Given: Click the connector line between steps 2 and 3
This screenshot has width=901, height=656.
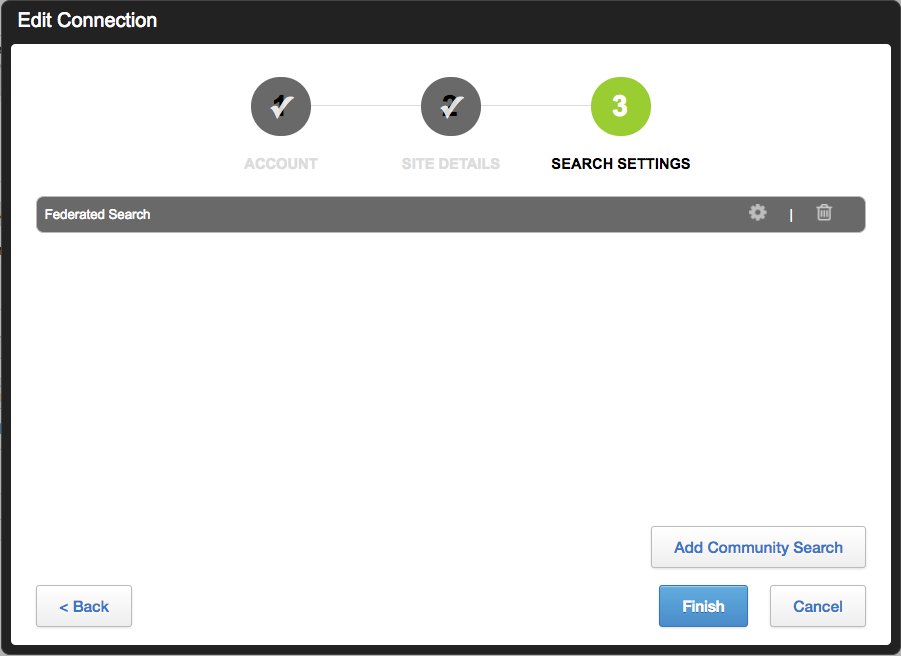Looking at the screenshot, I should click(x=536, y=106).
